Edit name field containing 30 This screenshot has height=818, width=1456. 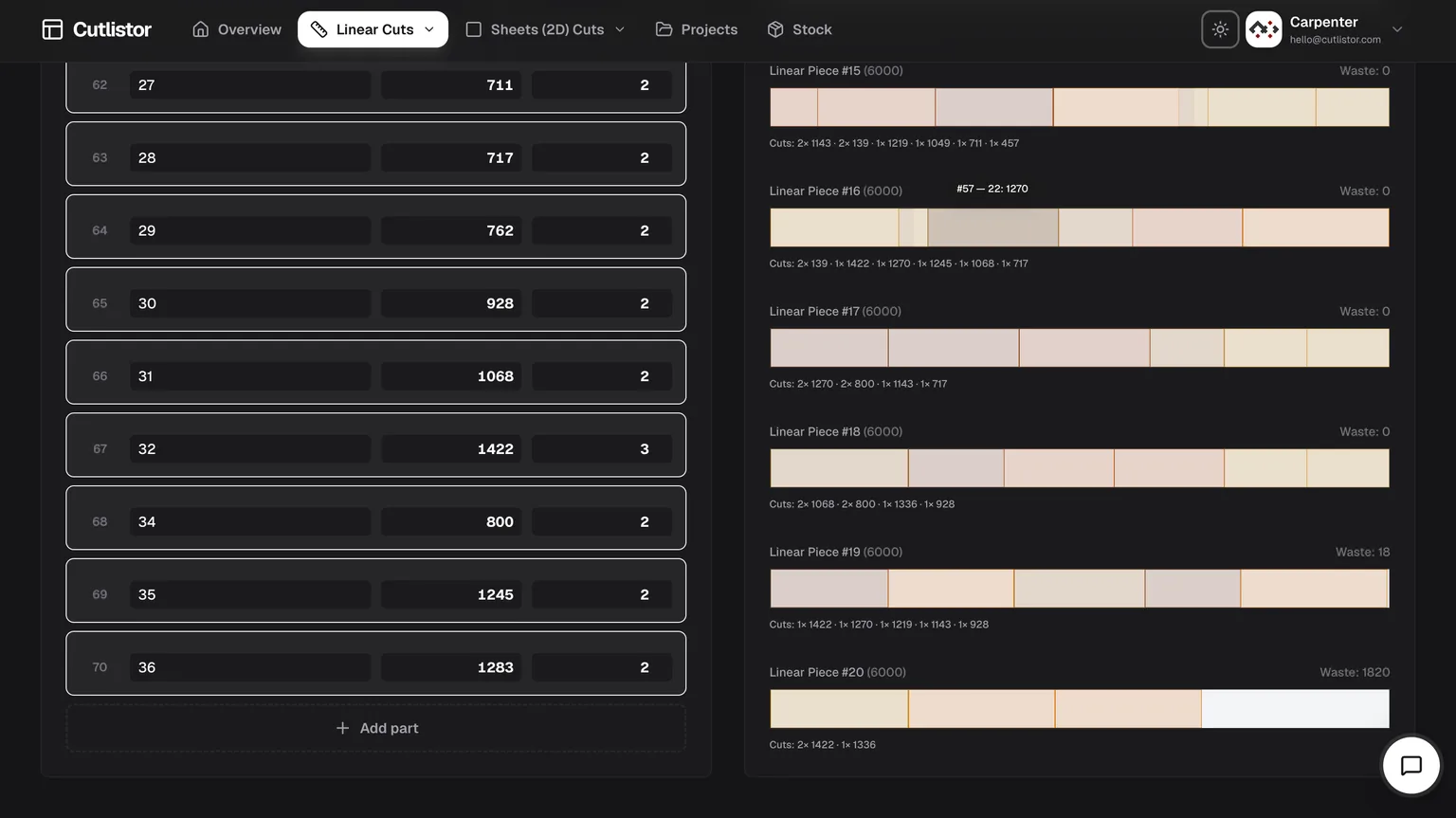tap(250, 303)
